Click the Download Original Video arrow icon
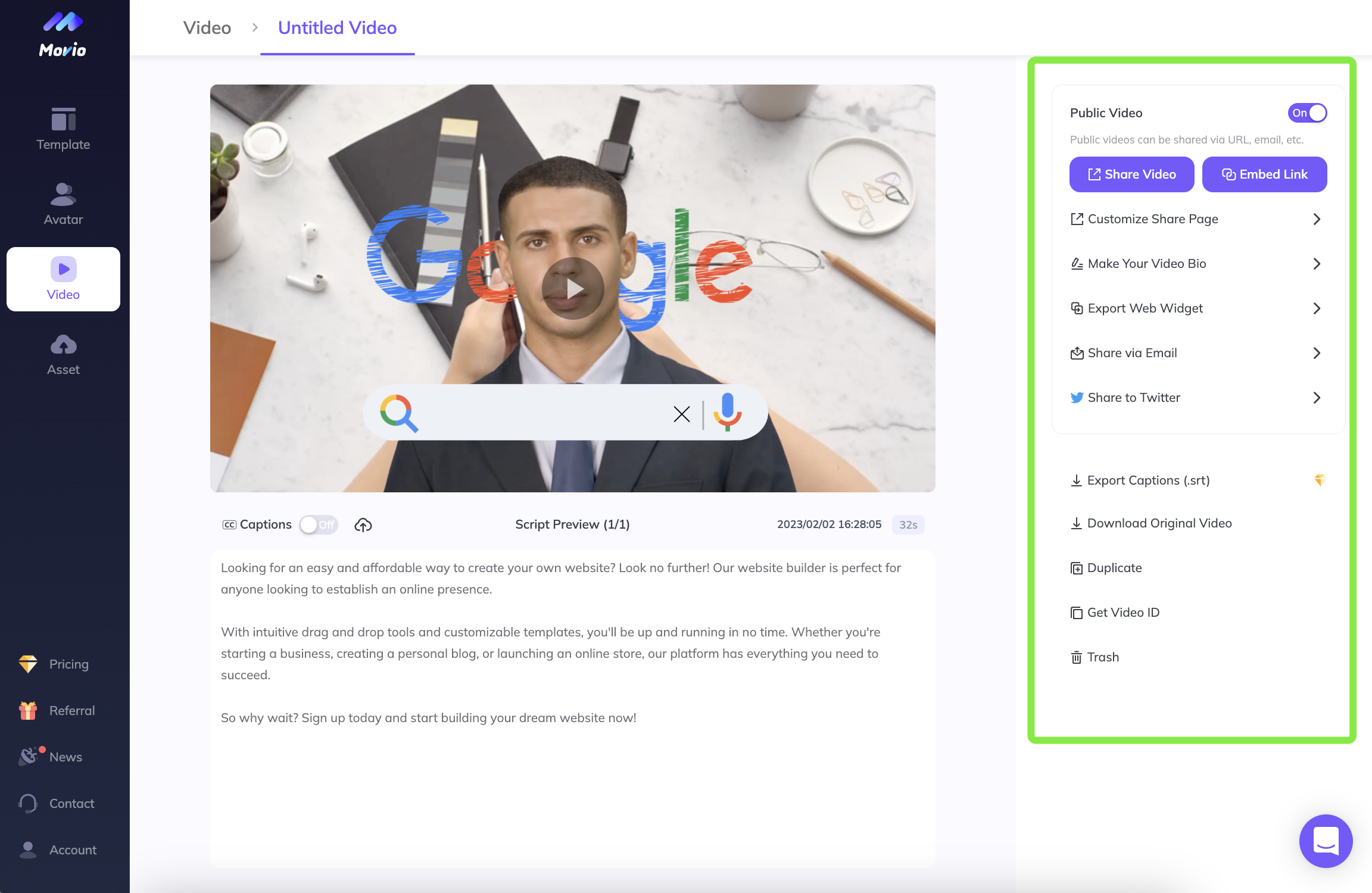1372x893 pixels. point(1076,523)
